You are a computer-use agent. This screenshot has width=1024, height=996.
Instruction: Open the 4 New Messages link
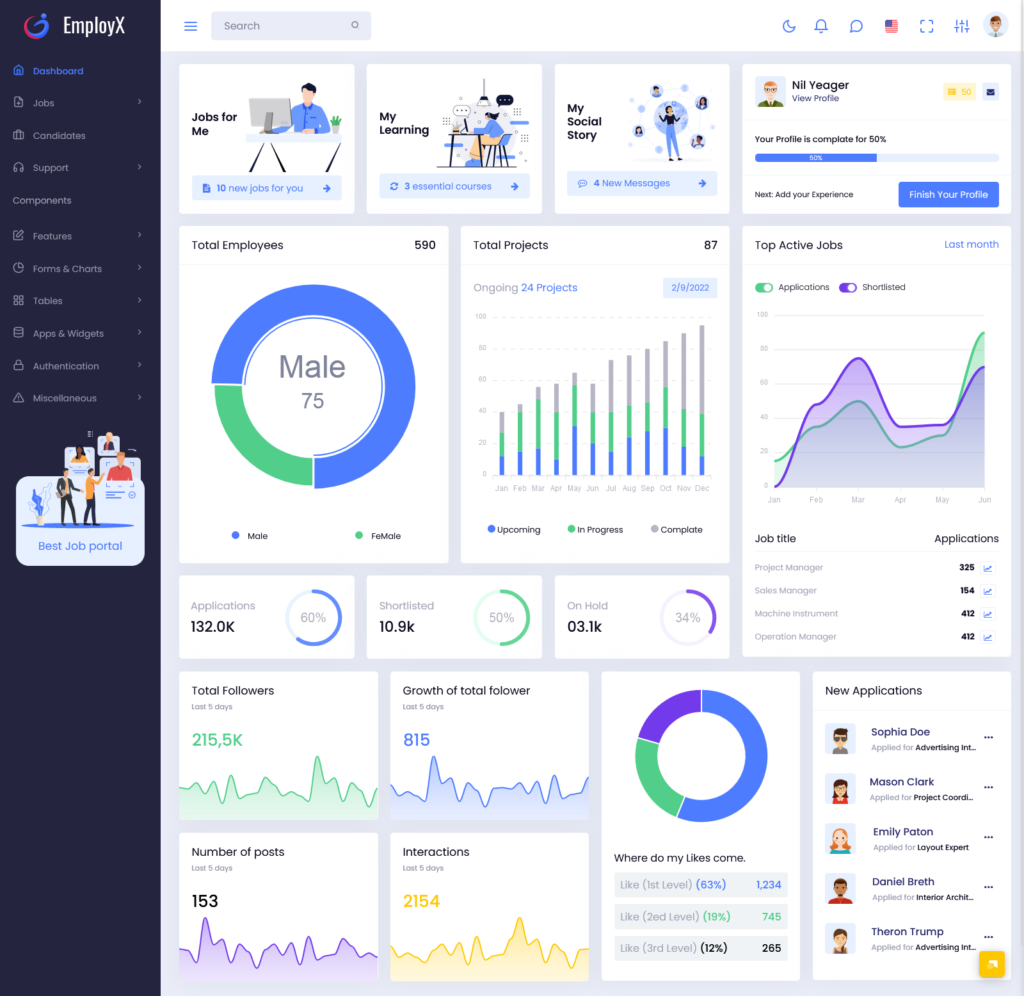(x=641, y=184)
